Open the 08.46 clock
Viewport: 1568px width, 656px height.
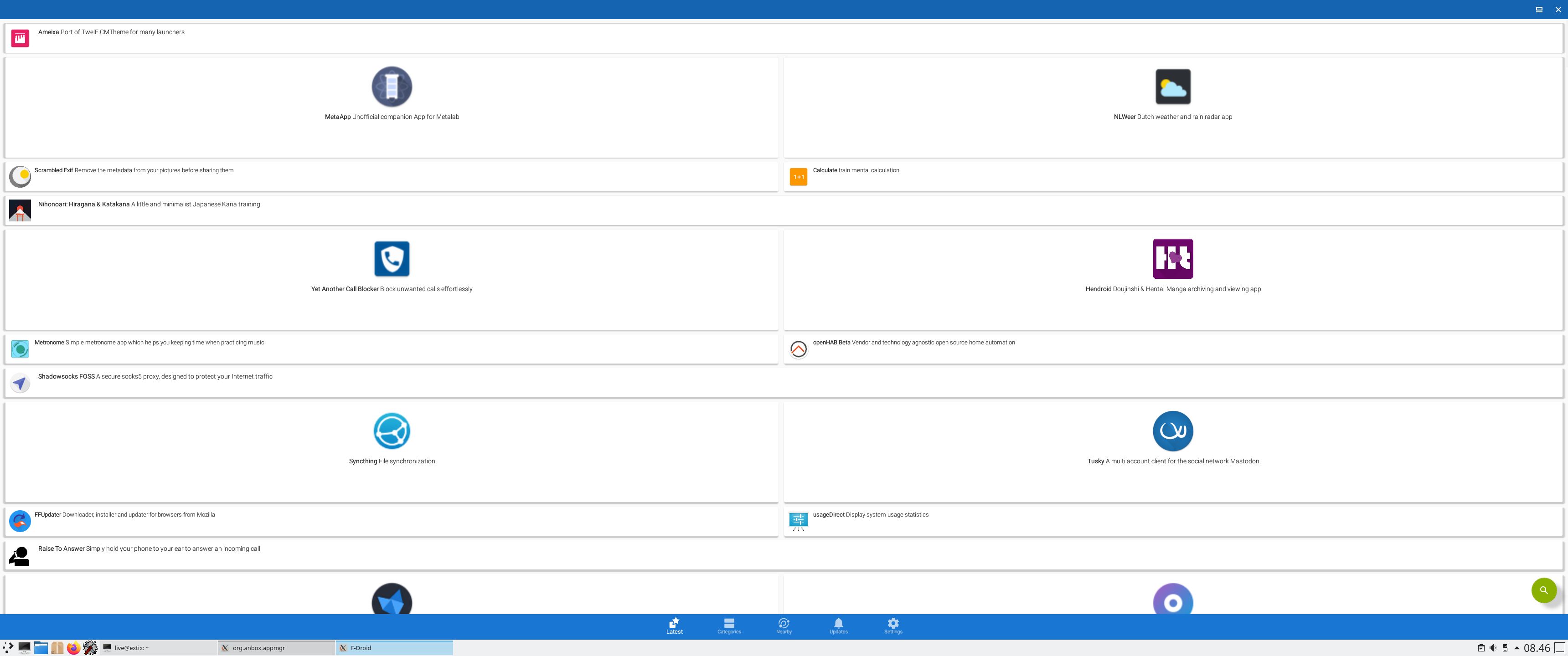pyautogui.click(x=1537, y=648)
